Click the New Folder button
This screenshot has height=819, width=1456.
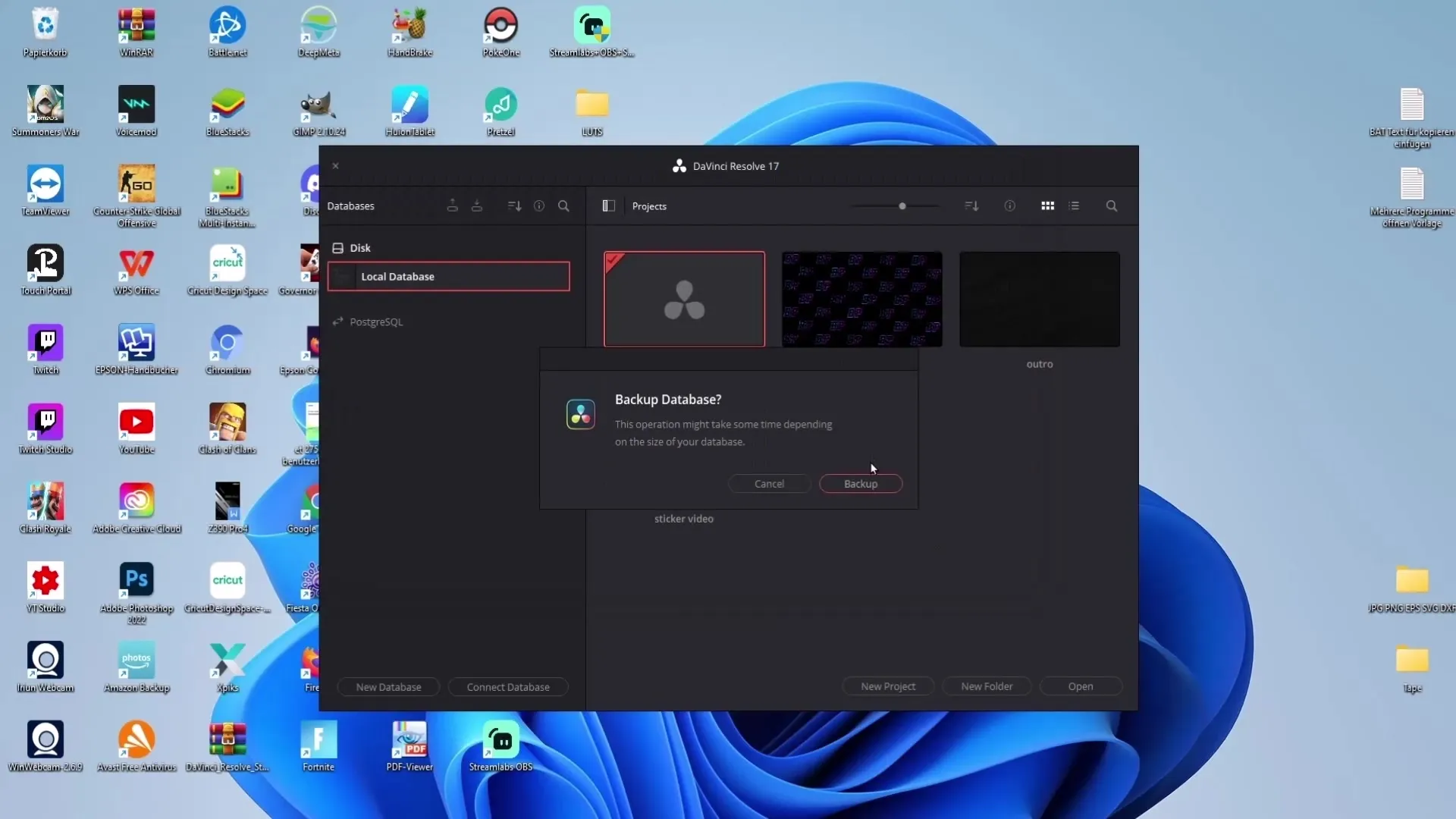point(987,686)
